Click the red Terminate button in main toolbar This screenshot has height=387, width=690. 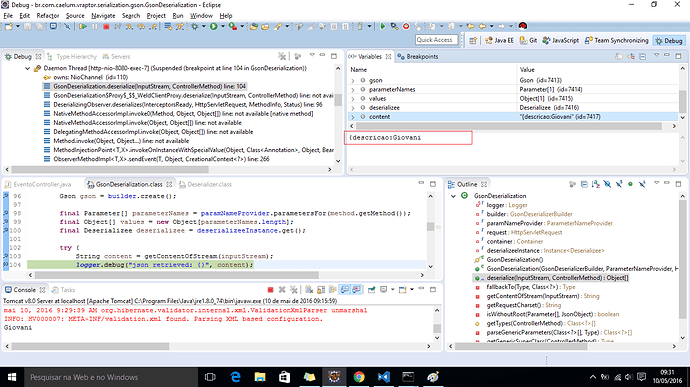click(x=106, y=26)
